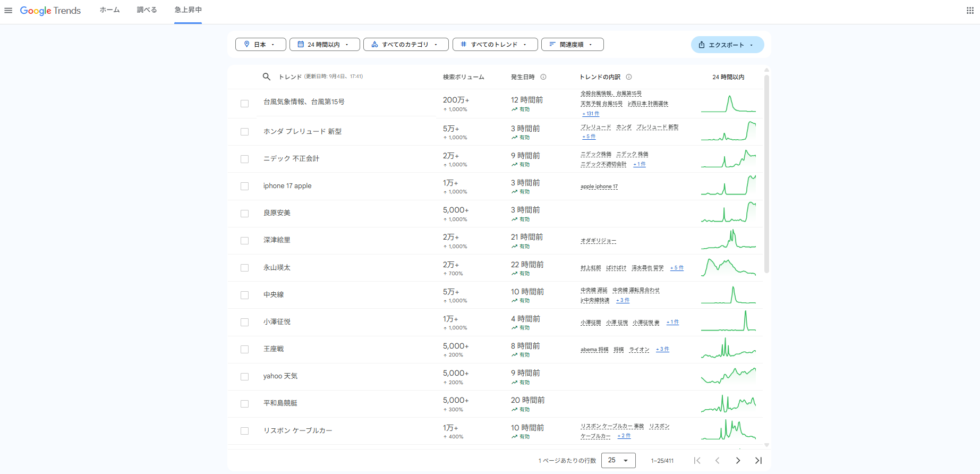Click the abema 将棋 breakdown term
Viewport: 980px width, 474px height.
pos(593,350)
